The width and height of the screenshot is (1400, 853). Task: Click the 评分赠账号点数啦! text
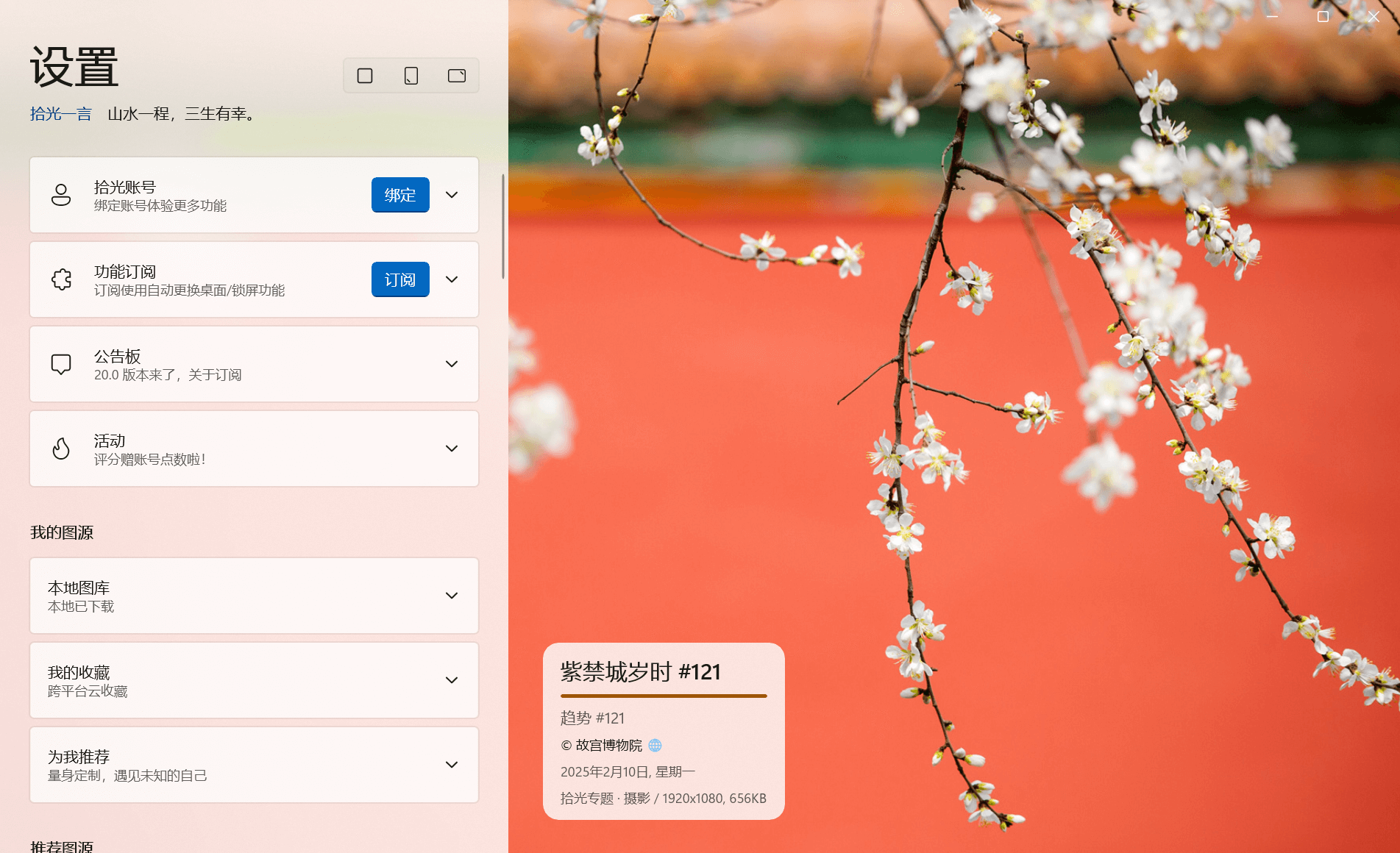click(150, 460)
